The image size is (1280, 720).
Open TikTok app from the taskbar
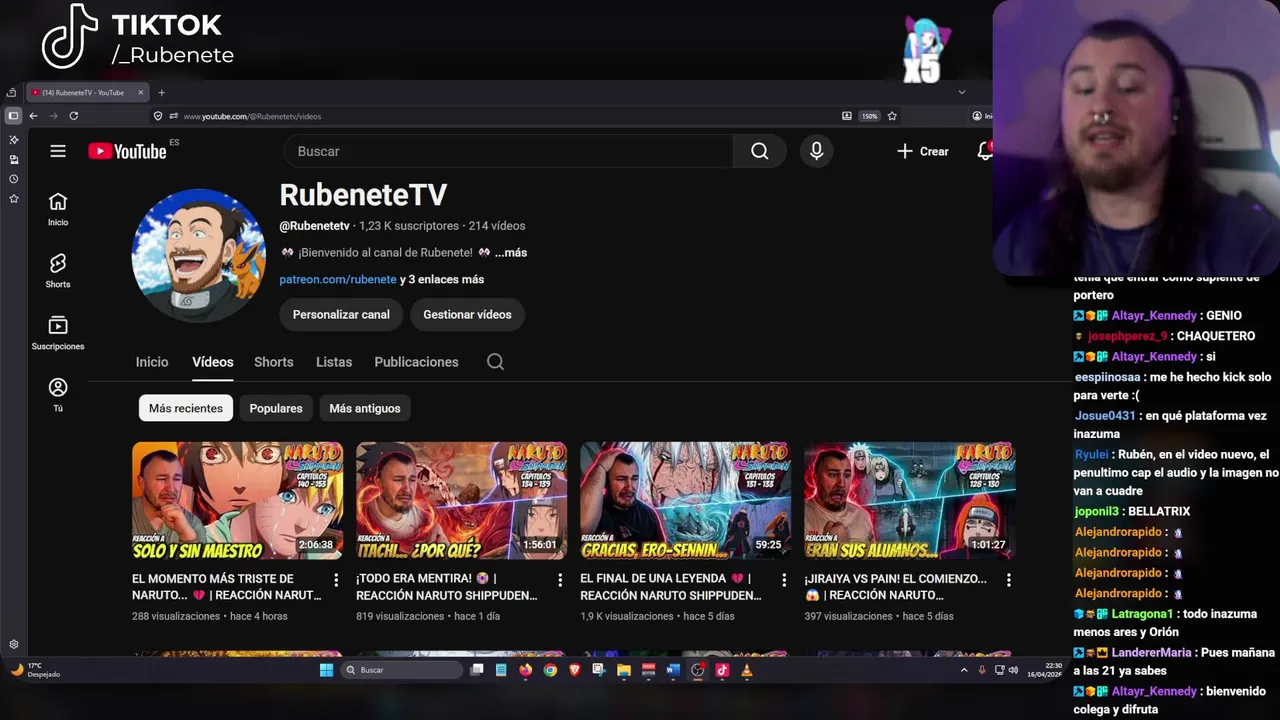click(x=722, y=670)
